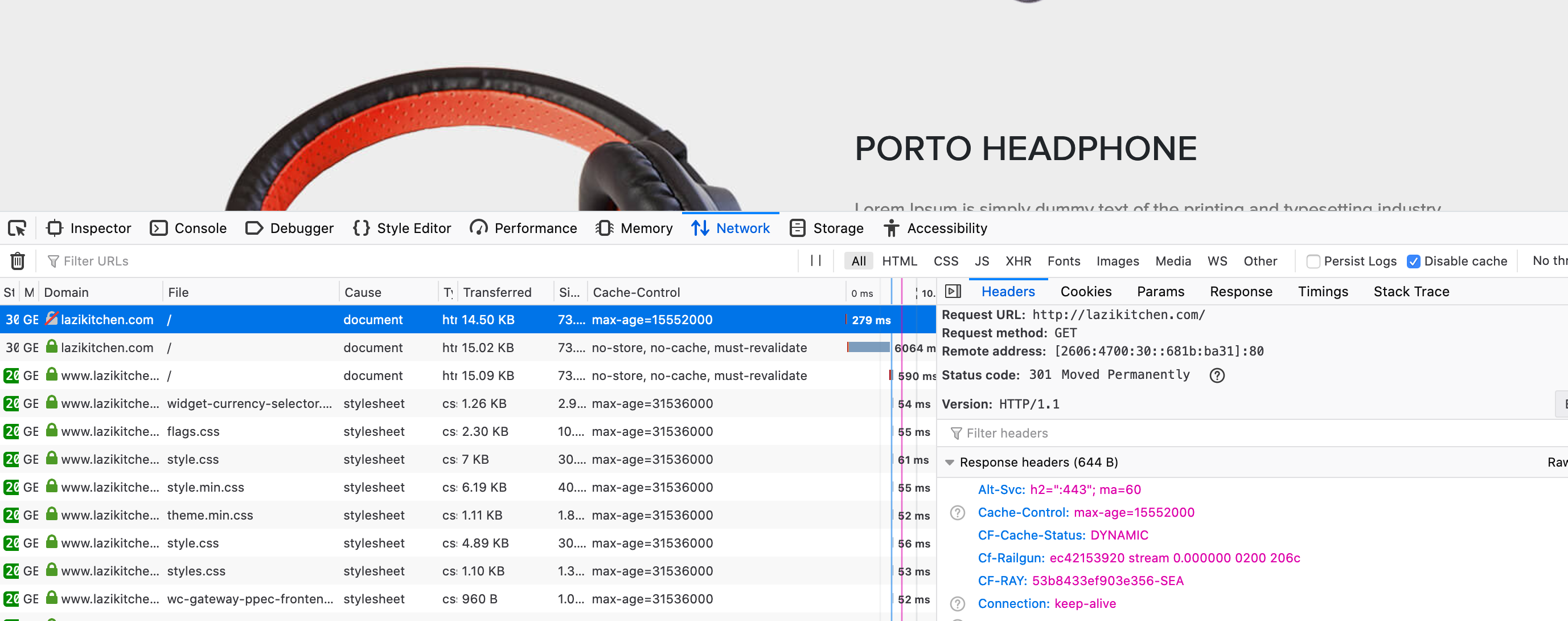Filter requests by CSS
Screen dimensions: 1568x621
[x=945, y=261]
